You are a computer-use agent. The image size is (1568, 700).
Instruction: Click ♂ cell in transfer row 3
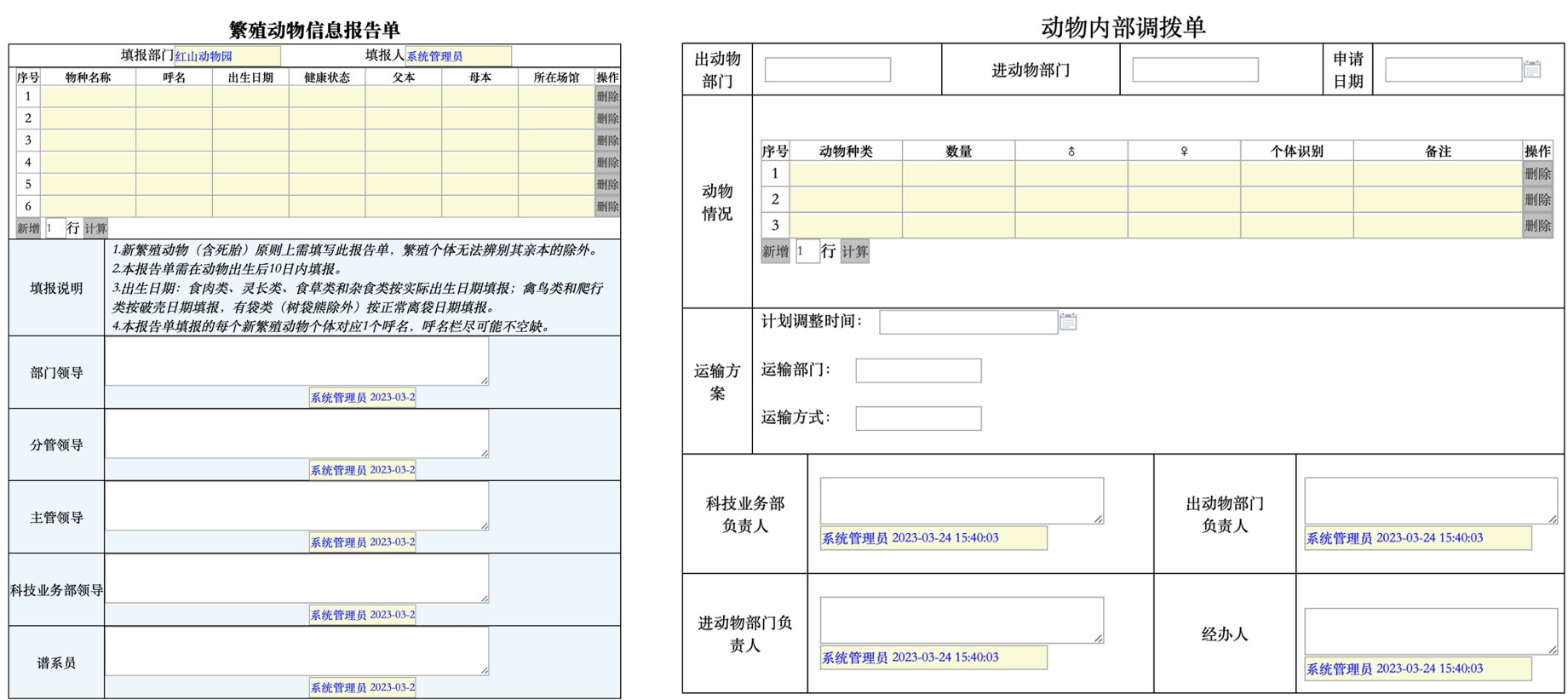point(1071,226)
